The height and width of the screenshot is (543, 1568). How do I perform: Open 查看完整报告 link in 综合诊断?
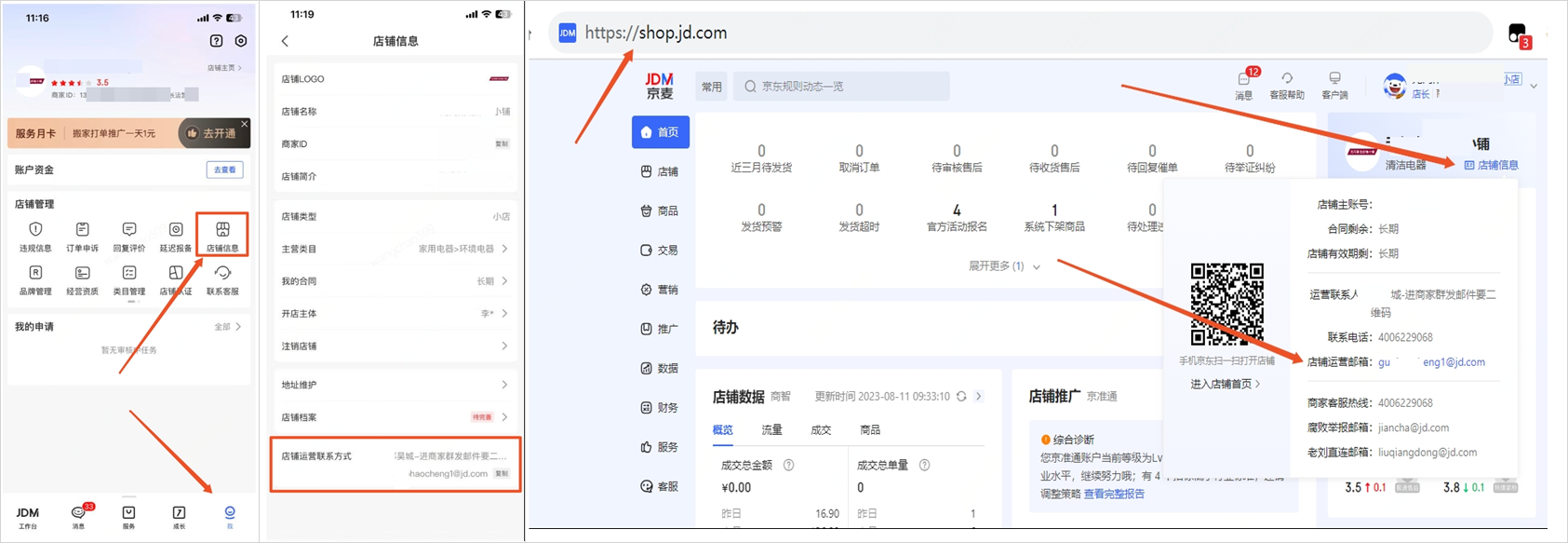tap(1114, 495)
